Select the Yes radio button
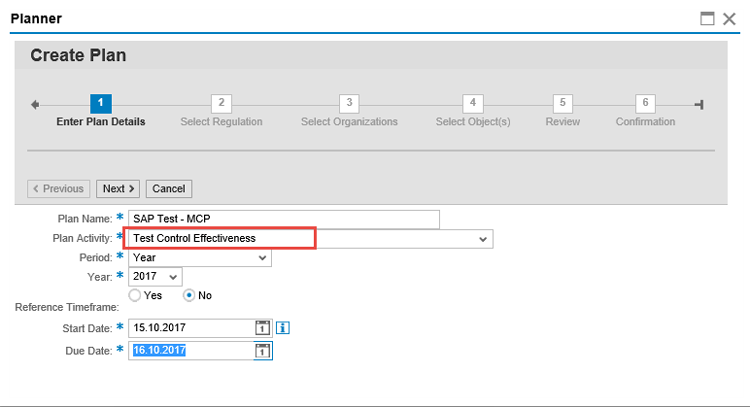Screen dimensions: 750x407 pyautogui.click(x=135, y=296)
